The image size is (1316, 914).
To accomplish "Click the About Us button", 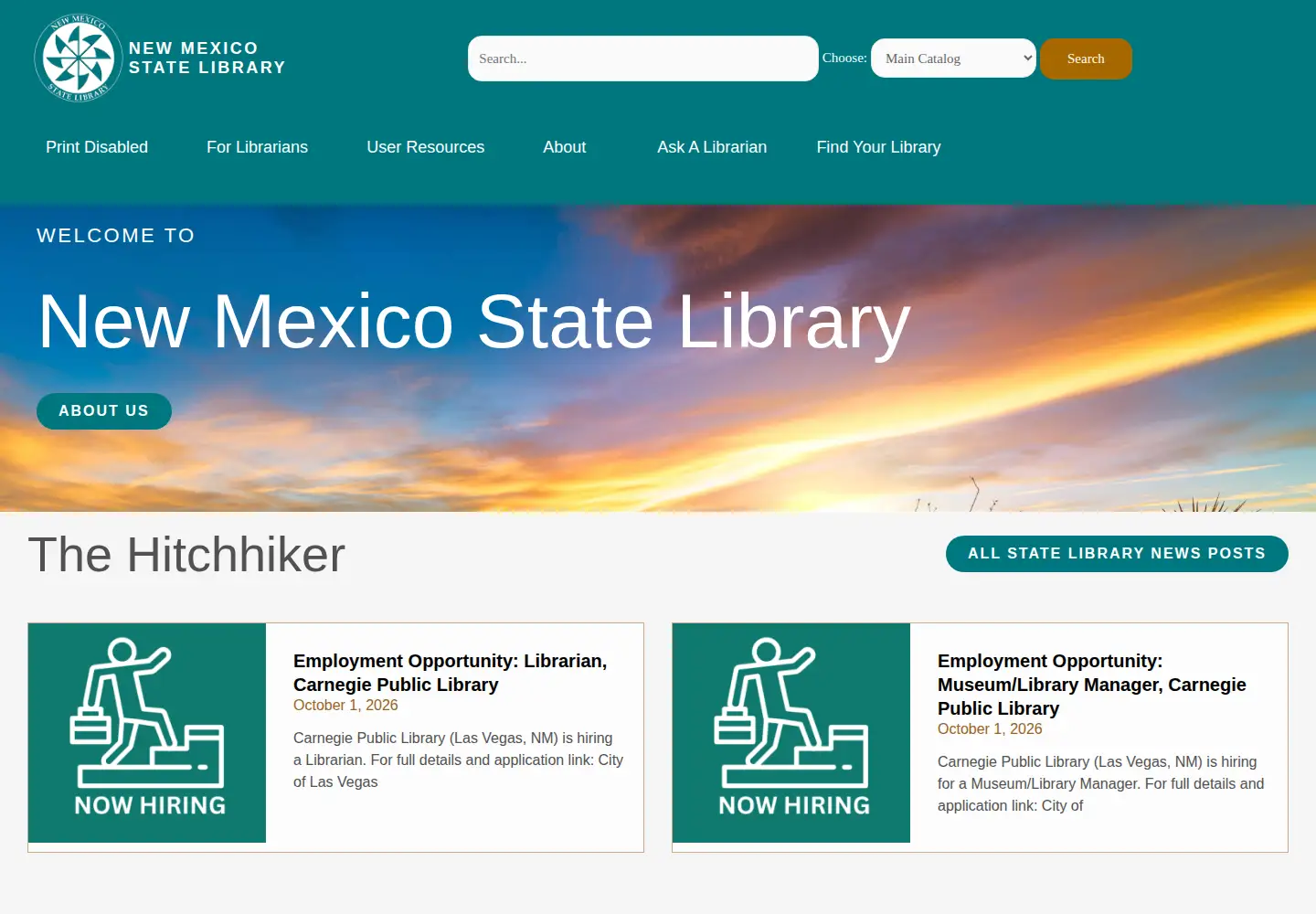I will 104,411.
